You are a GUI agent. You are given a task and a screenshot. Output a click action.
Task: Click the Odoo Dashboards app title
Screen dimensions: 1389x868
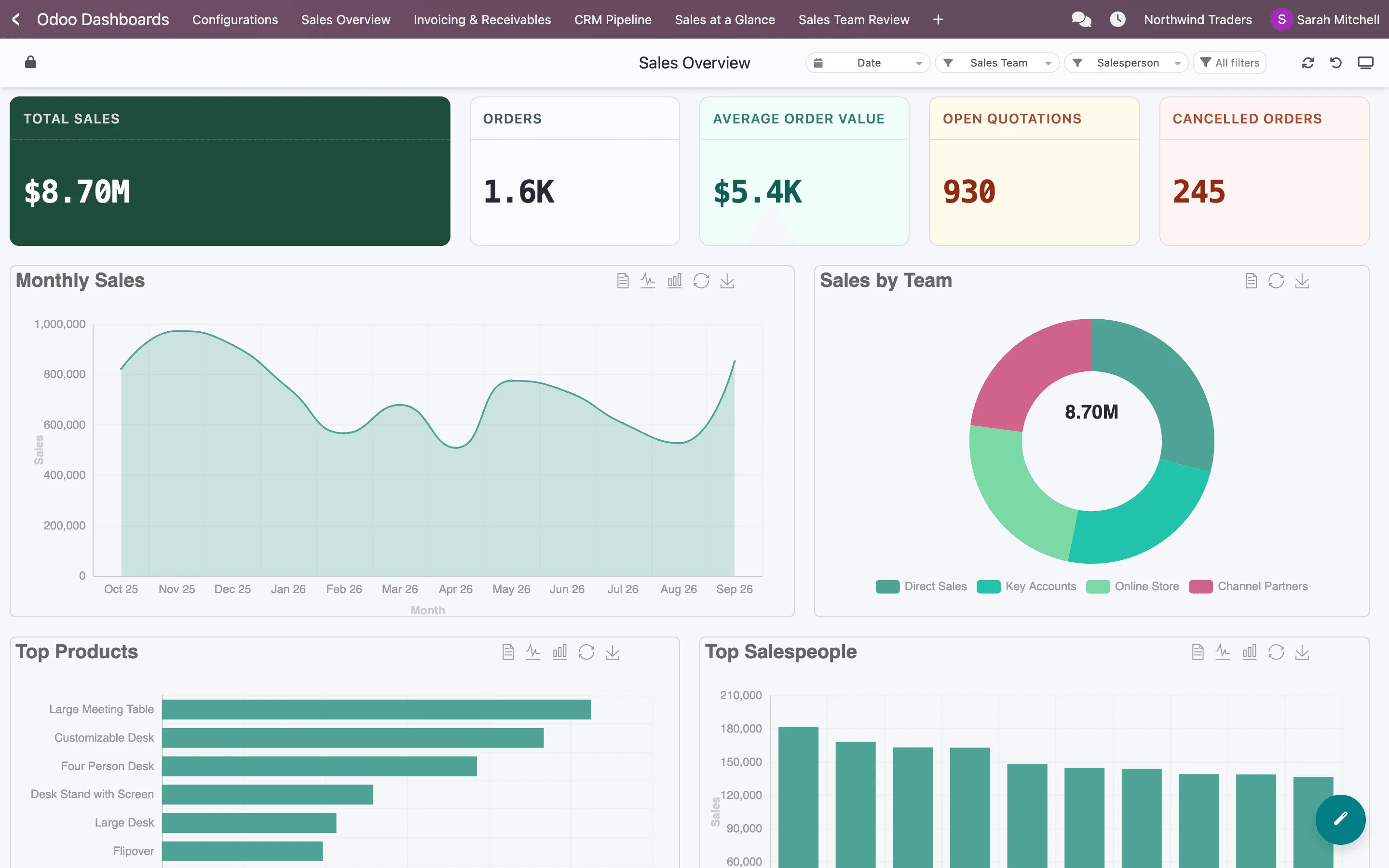coord(103,19)
